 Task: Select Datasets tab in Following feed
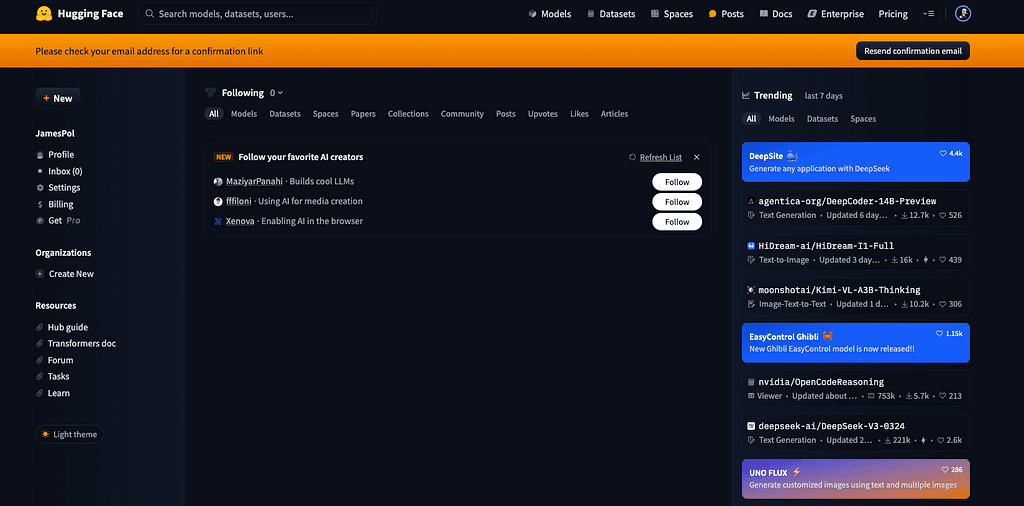pos(285,114)
